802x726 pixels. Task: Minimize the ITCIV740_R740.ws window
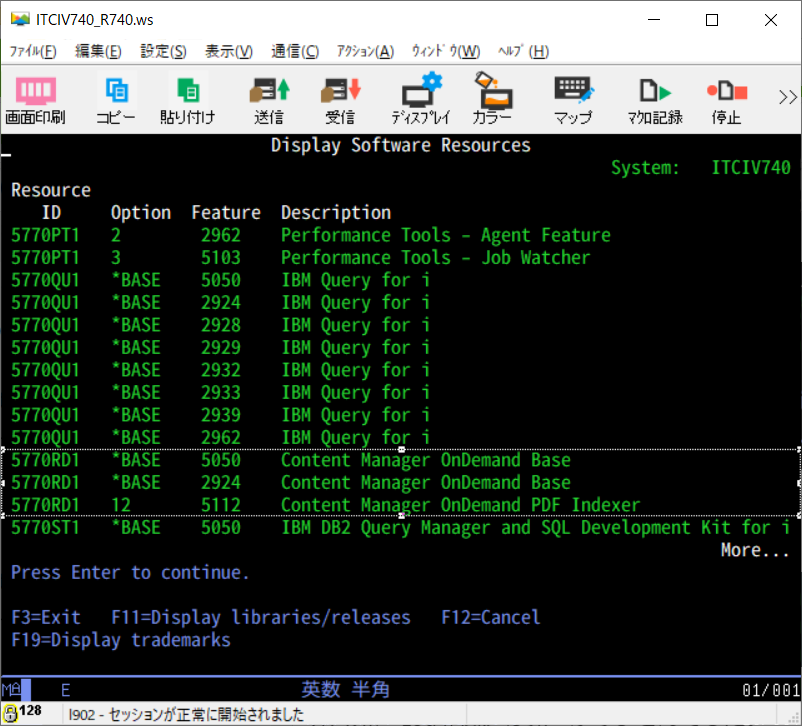click(654, 20)
